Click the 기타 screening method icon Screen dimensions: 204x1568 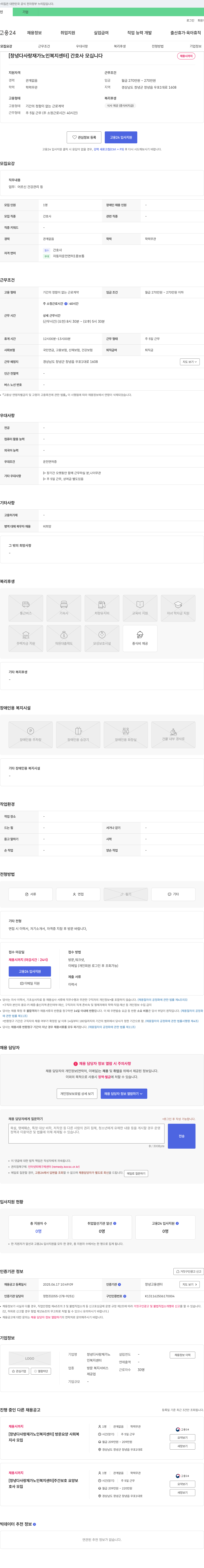[x=169, y=894]
